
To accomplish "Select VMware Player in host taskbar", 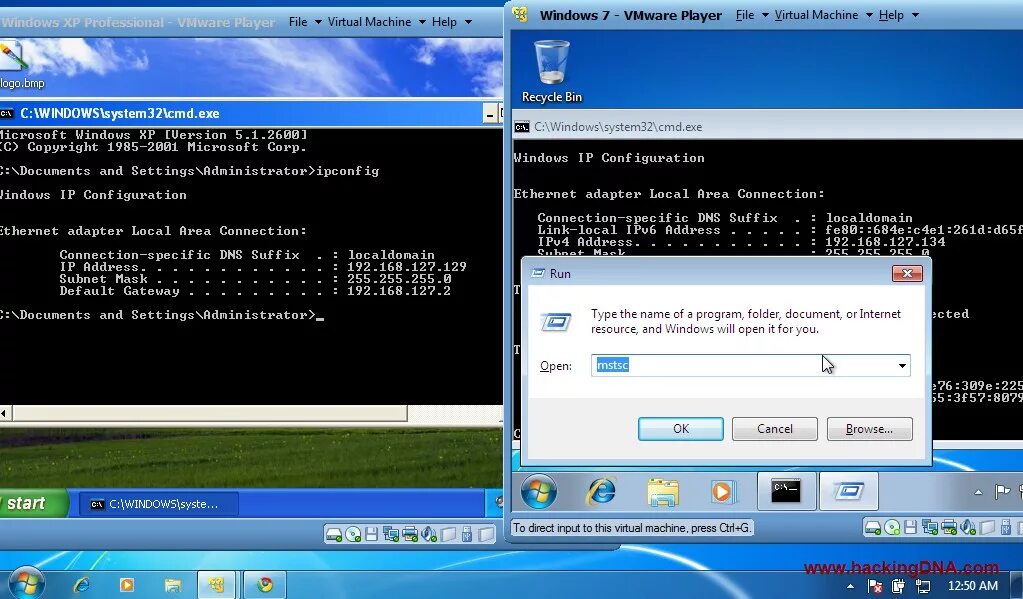I will 218,585.
